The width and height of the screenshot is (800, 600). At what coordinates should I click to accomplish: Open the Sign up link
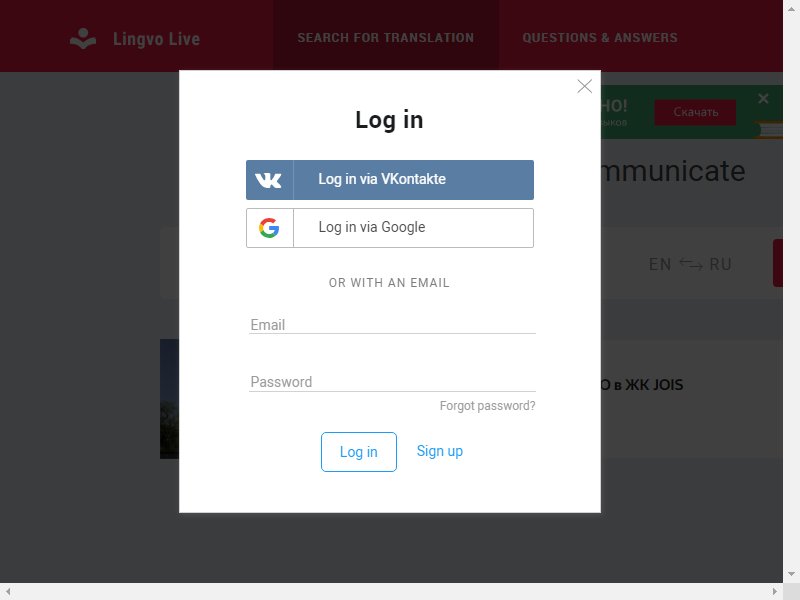[x=439, y=451]
